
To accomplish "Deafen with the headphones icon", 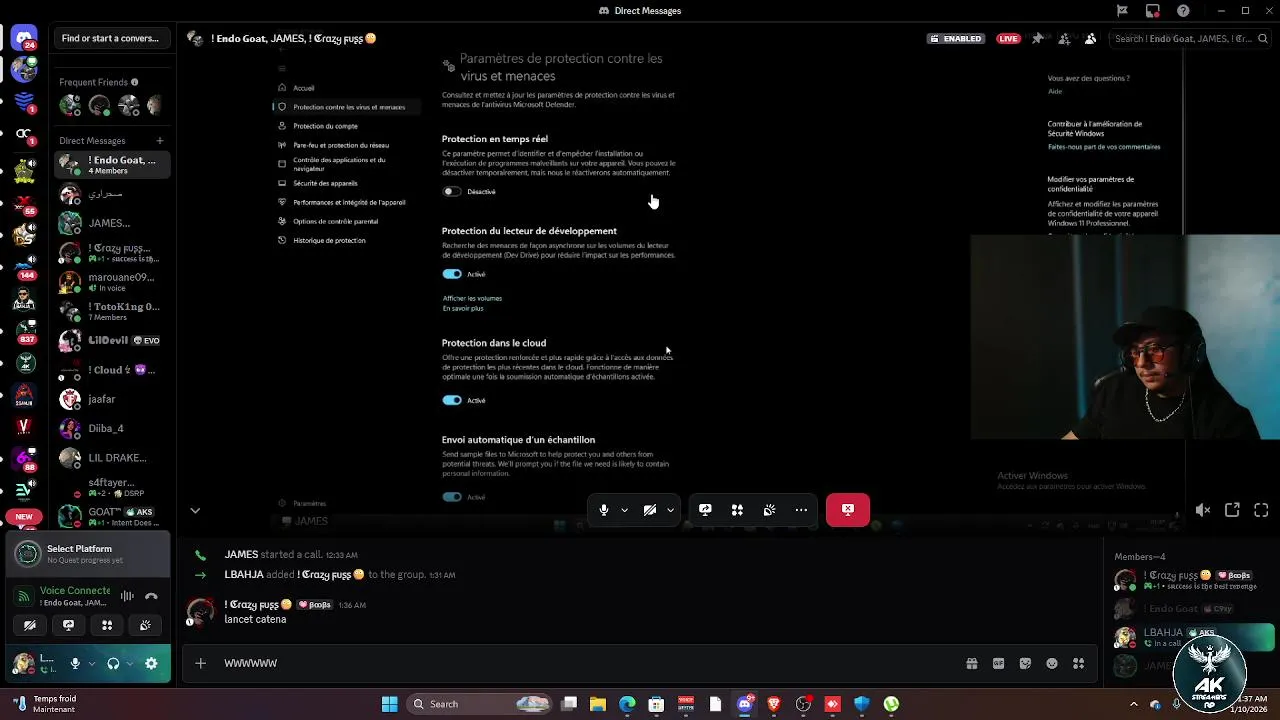I will [x=113, y=663].
